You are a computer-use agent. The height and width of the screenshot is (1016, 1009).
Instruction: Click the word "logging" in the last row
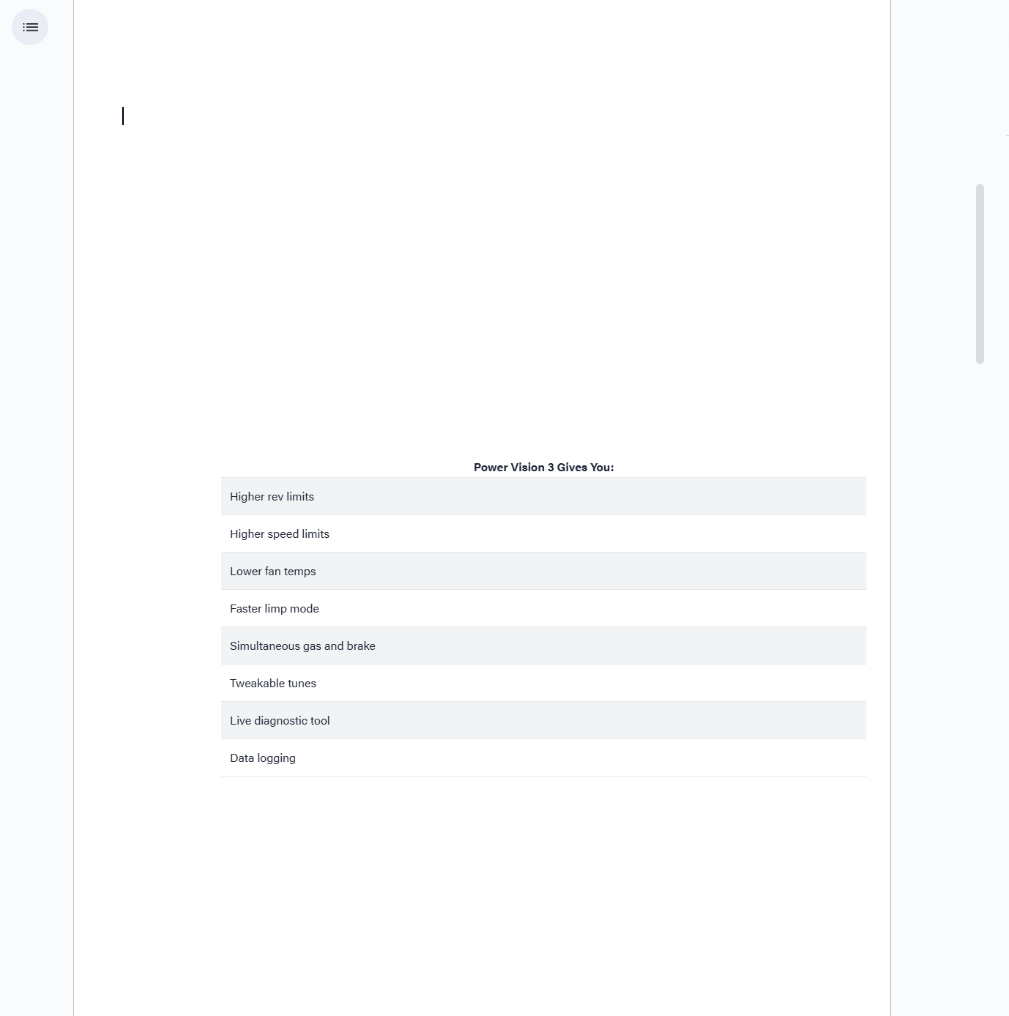[x=277, y=758]
